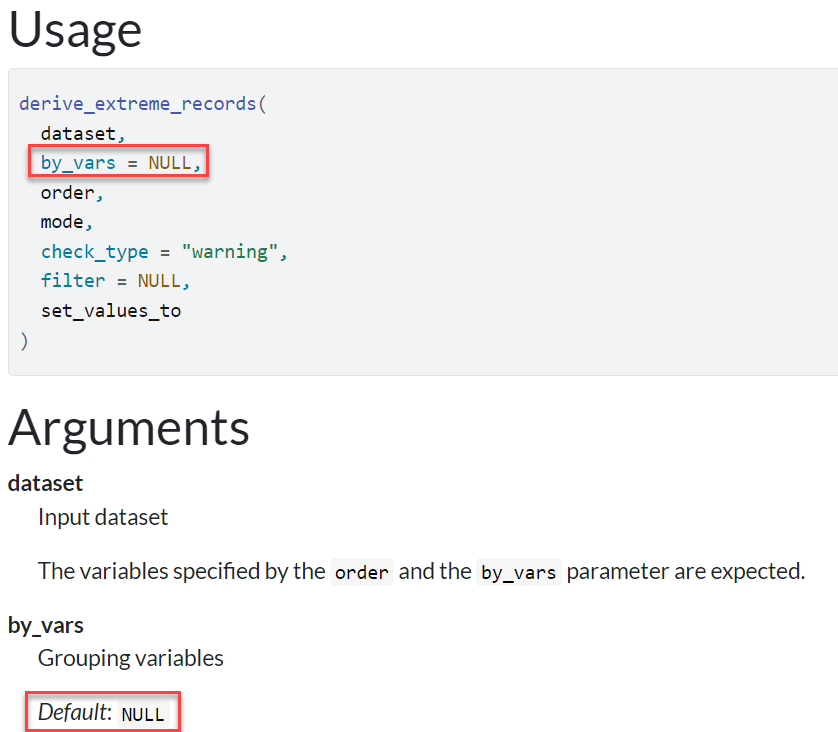Click the Grouping variables description

click(130, 658)
